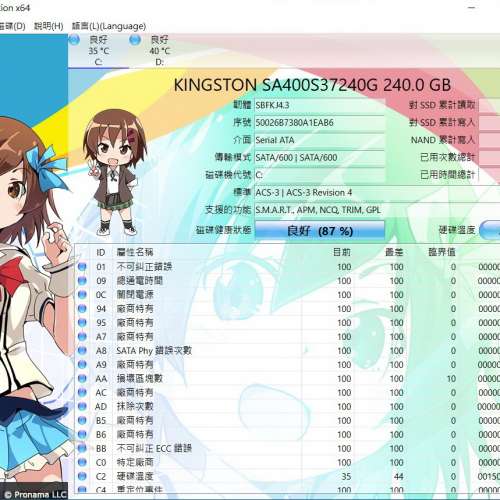Click the 對 SSD 累計寫入 label
Viewport: 500px width, 500px height.
(442, 123)
